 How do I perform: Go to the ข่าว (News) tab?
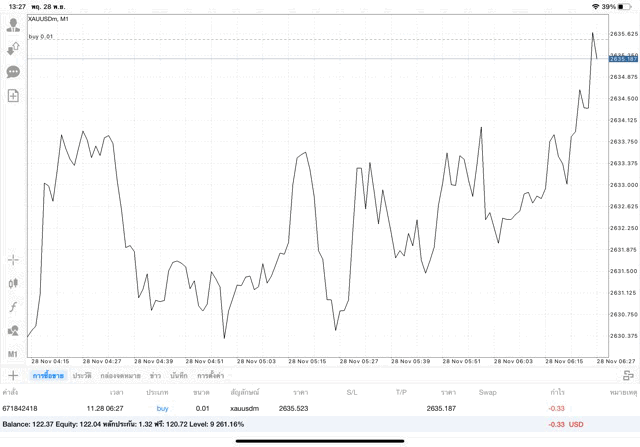coord(155,375)
